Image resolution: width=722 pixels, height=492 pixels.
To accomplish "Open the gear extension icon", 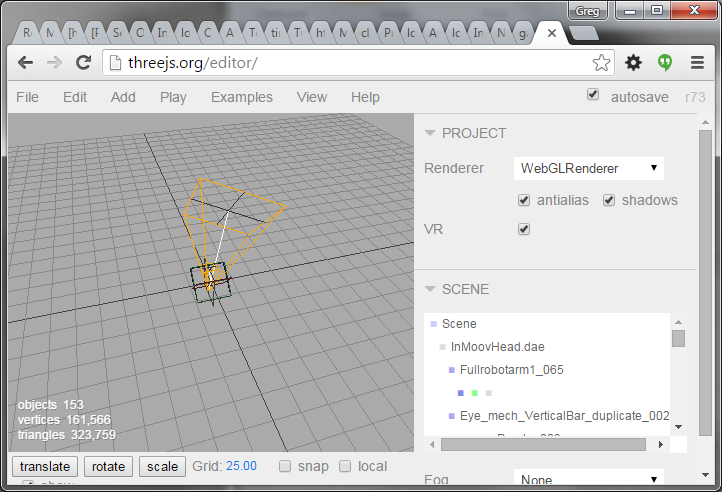I will click(633, 63).
